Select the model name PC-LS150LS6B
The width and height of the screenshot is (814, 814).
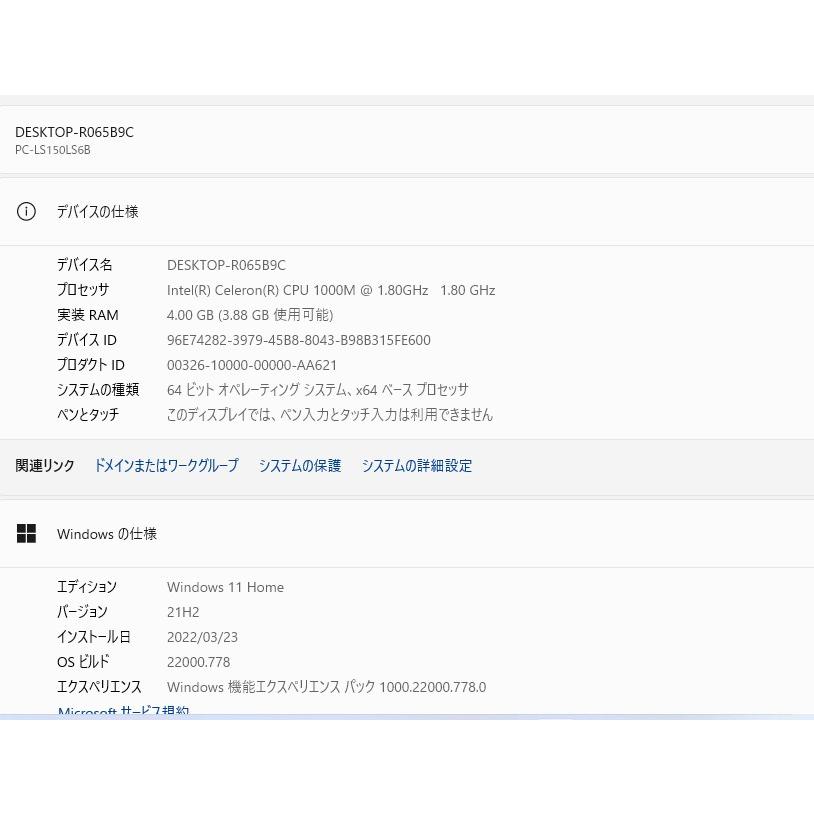[x=53, y=150]
